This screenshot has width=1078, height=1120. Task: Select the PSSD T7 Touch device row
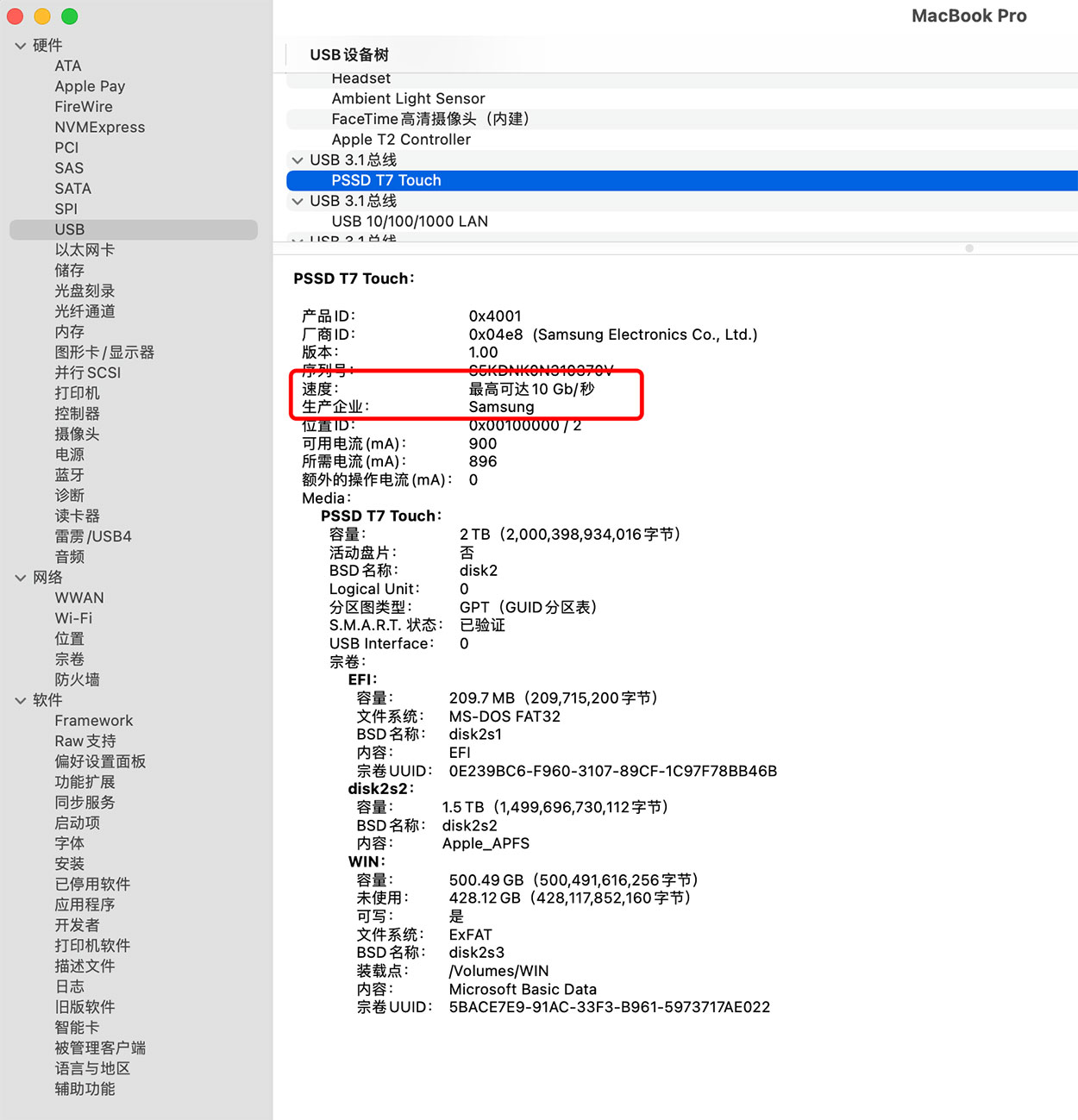(681, 180)
